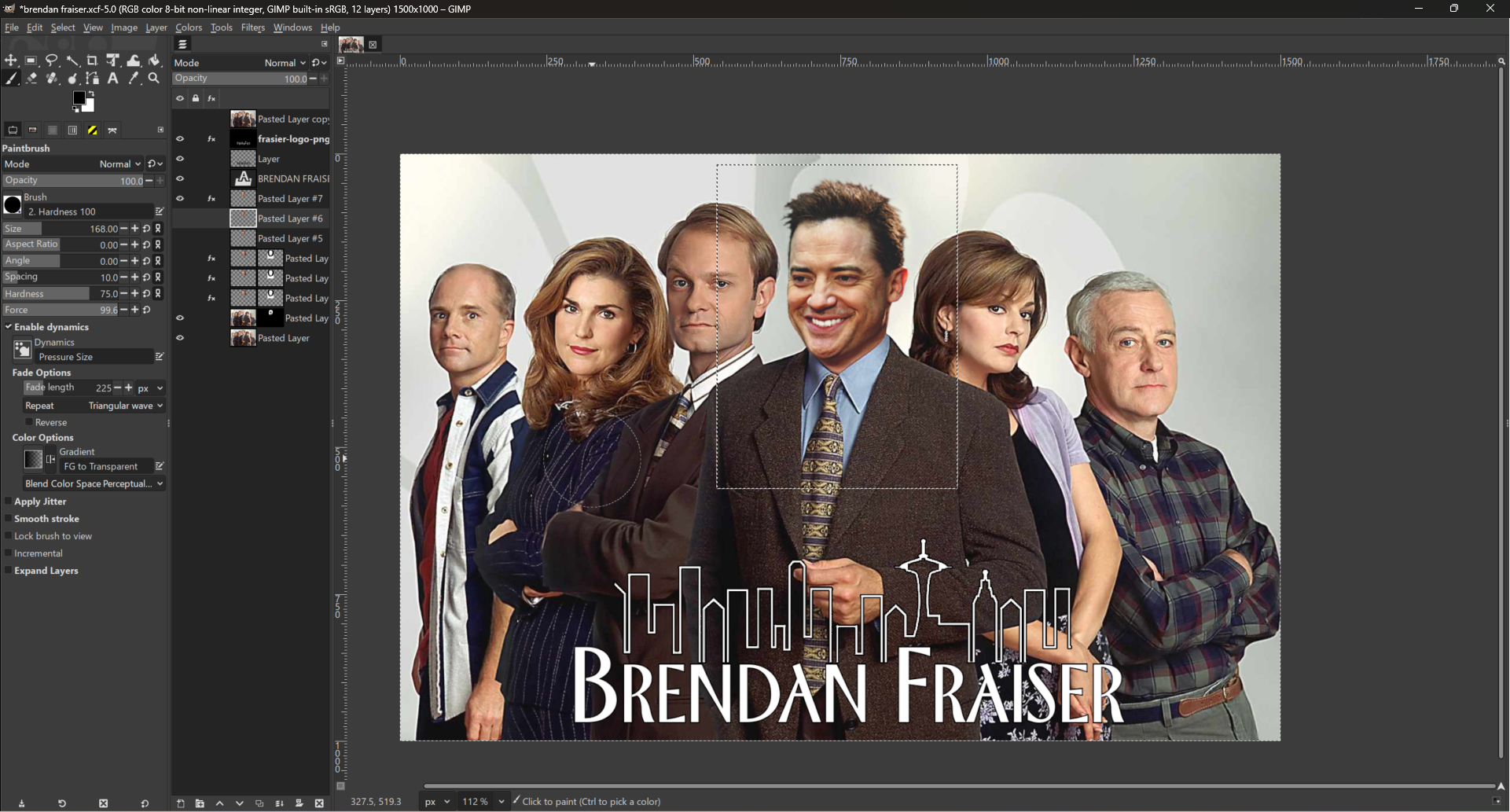The width and height of the screenshot is (1510, 812).
Task: Select the Bucket Fill tool
Action: [x=154, y=61]
